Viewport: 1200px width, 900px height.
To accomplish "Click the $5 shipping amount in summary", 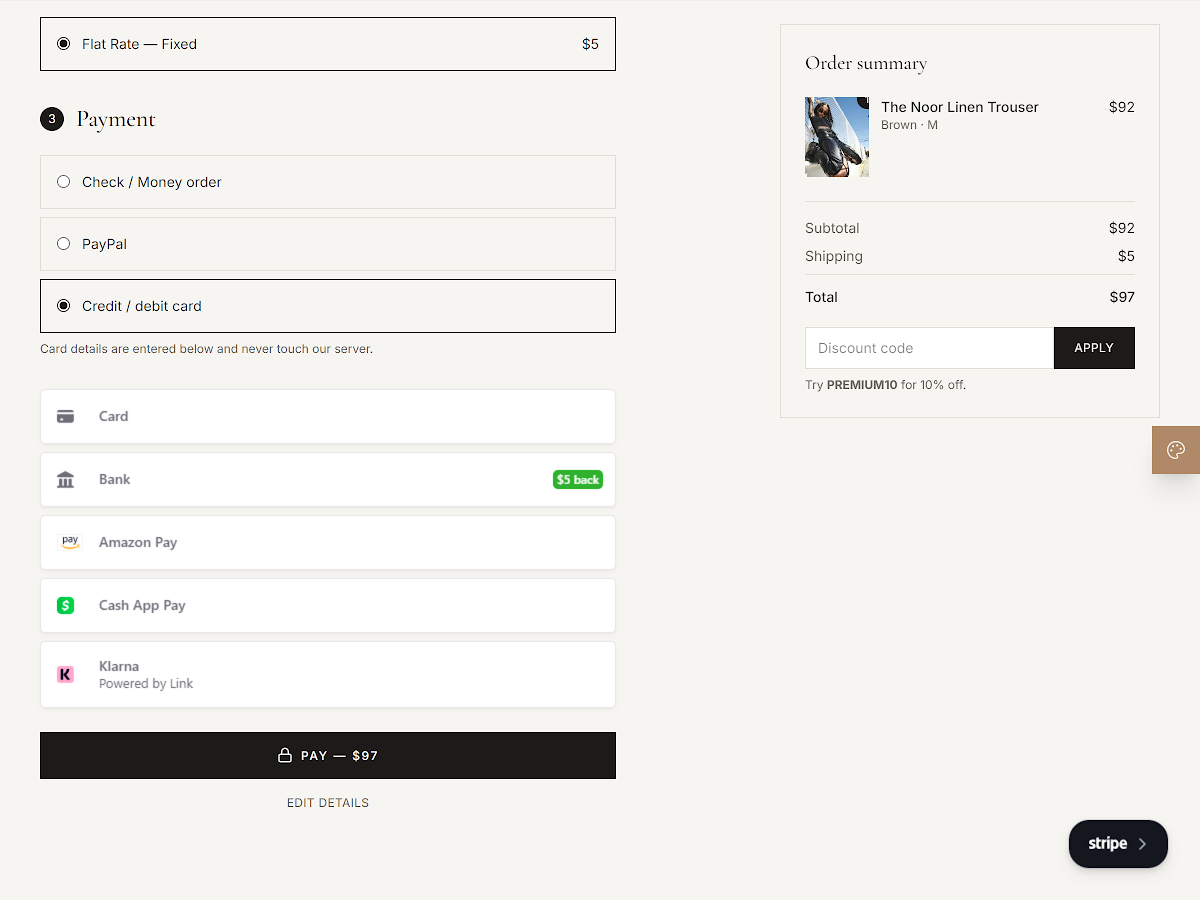I will tap(1126, 256).
